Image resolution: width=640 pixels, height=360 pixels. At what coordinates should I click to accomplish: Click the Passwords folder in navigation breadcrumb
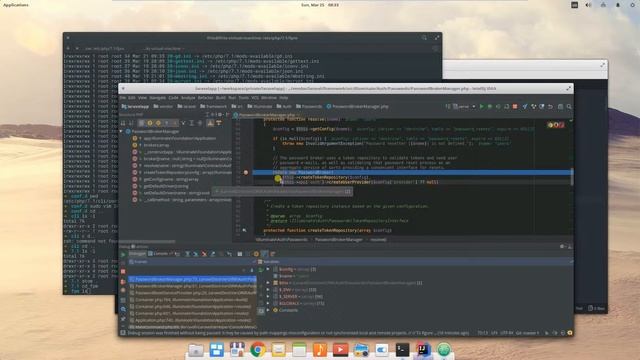tap(309, 107)
